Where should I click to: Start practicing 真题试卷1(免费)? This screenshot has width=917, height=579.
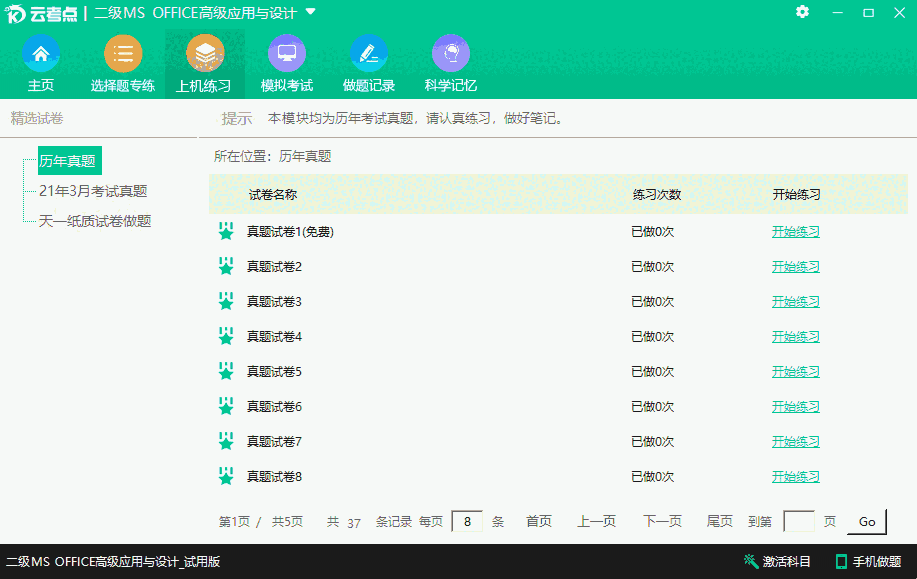point(794,232)
